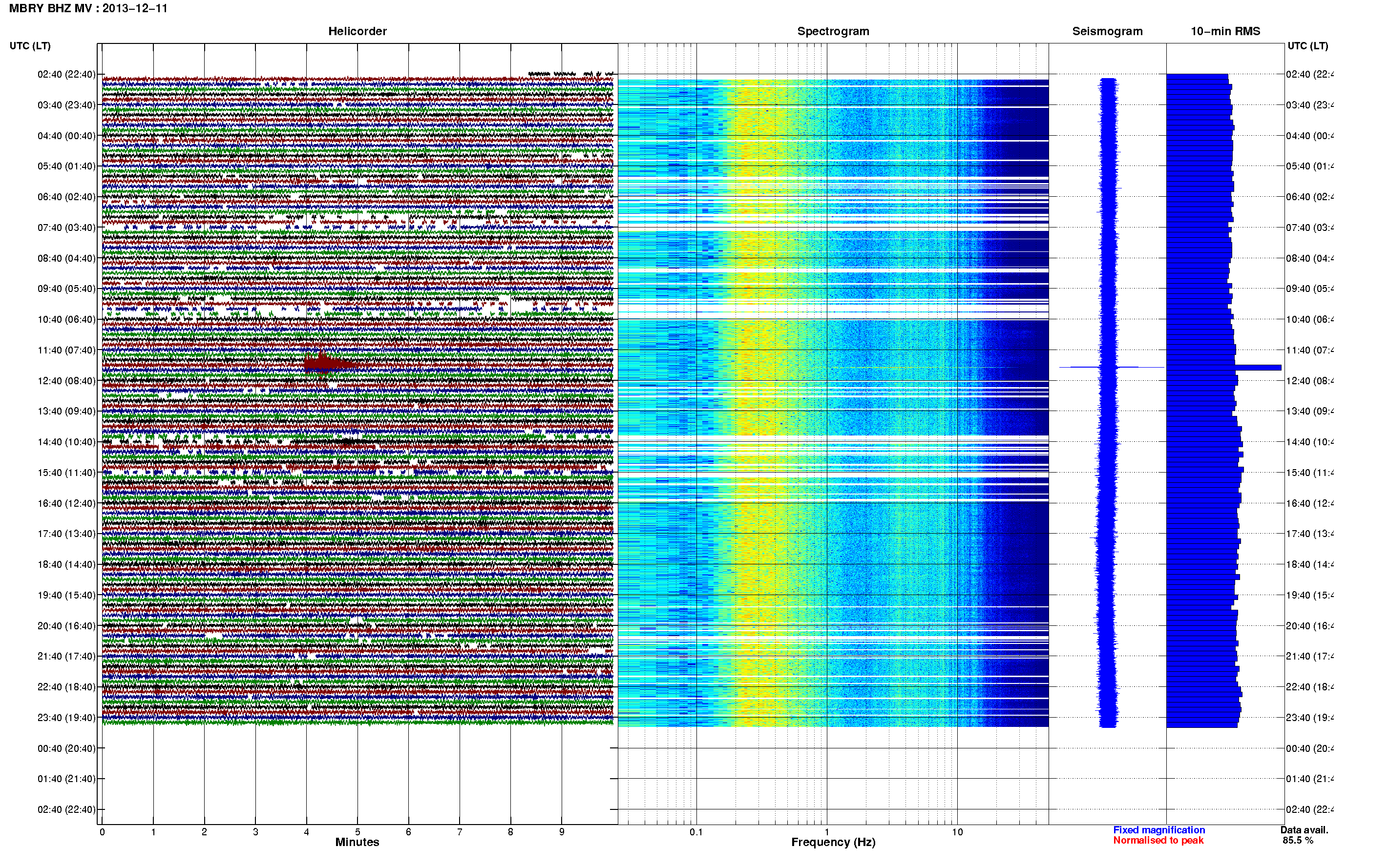Click tick '4' on the Minutes axis
Image resolution: width=1389 pixels, height=868 pixels.
pos(307,832)
